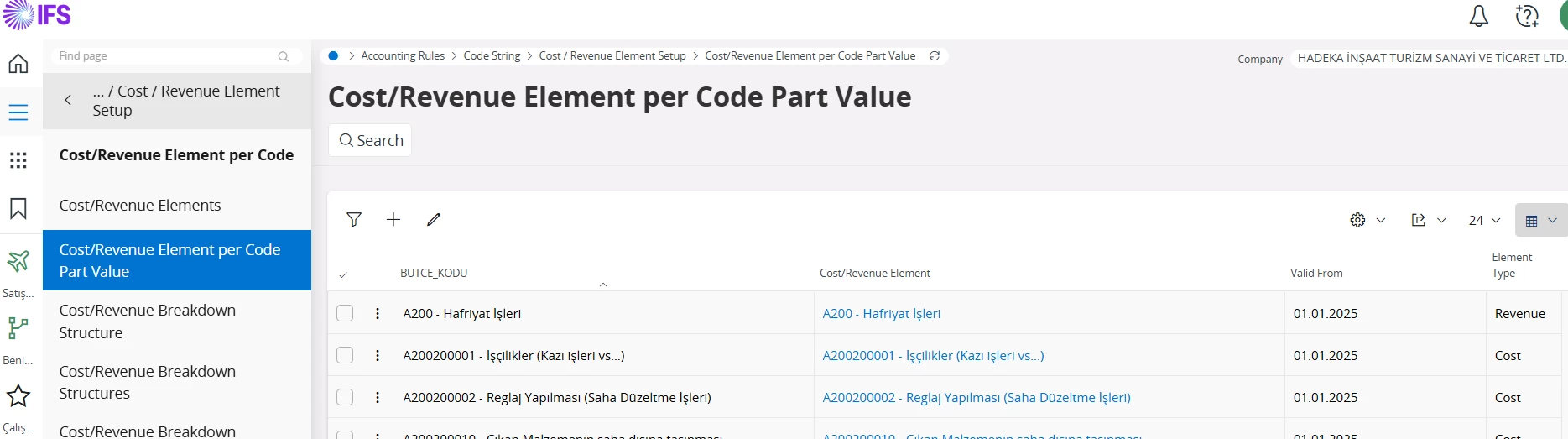Viewport: 1568px width, 439px height.
Task: Open Cost/Revenue Element per Code heading
Action: pos(177,154)
